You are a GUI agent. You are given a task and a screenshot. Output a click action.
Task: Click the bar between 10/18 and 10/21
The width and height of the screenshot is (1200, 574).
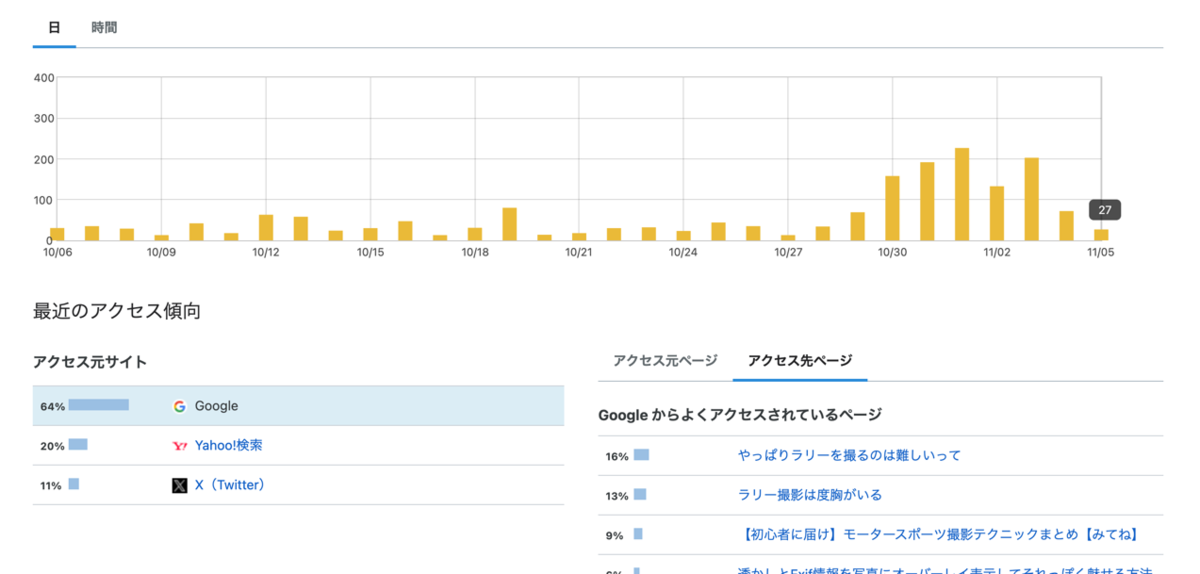click(509, 224)
